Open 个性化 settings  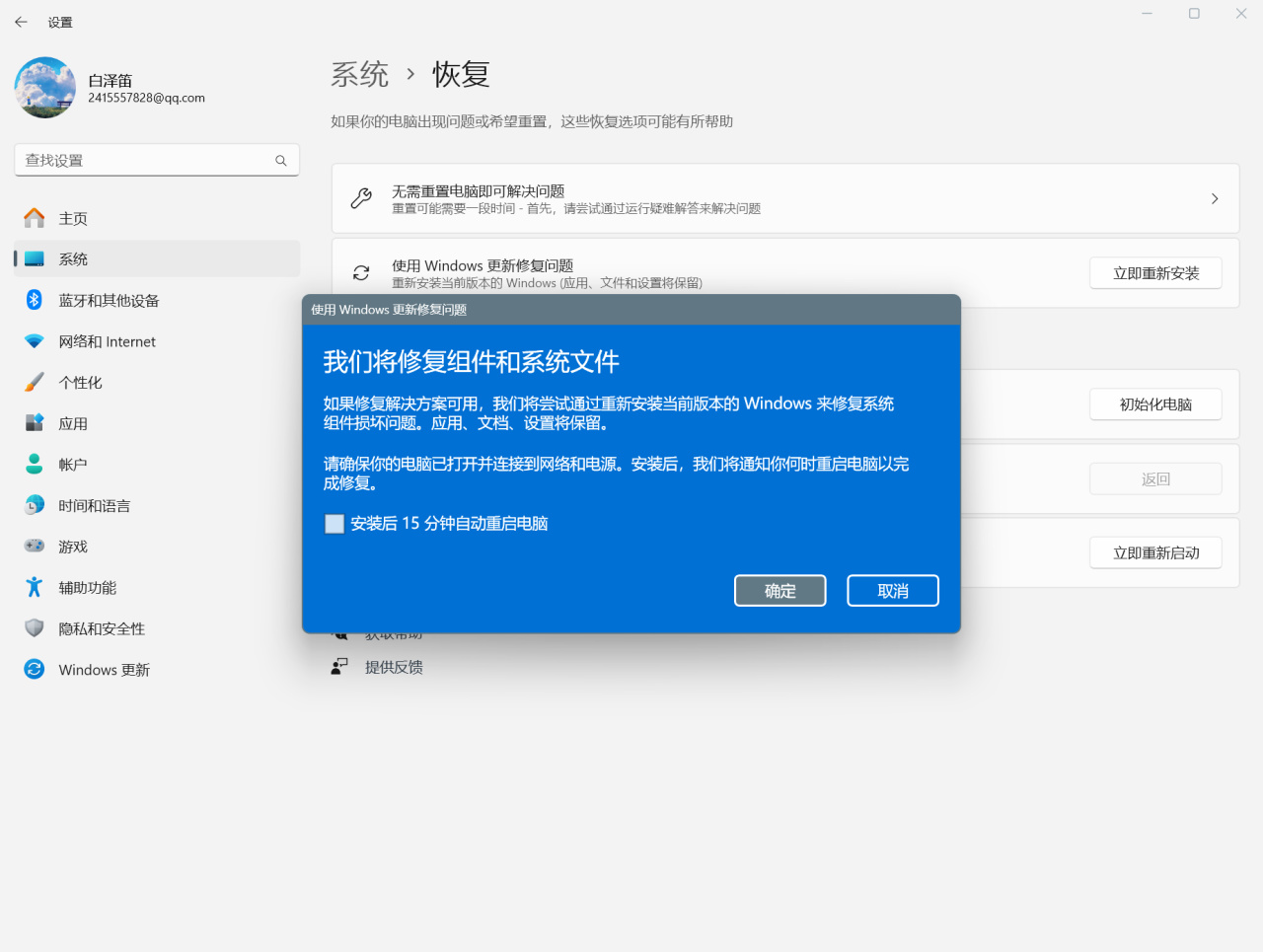[x=157, y=382]
